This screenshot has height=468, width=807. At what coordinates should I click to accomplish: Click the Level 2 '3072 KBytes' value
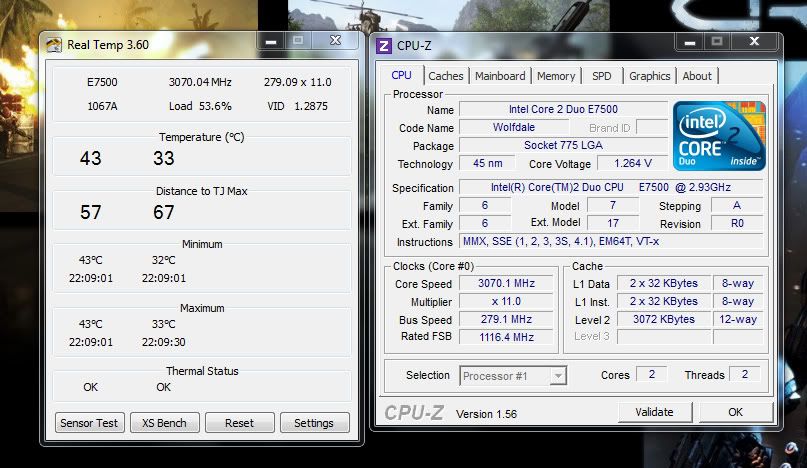point(663,319)
